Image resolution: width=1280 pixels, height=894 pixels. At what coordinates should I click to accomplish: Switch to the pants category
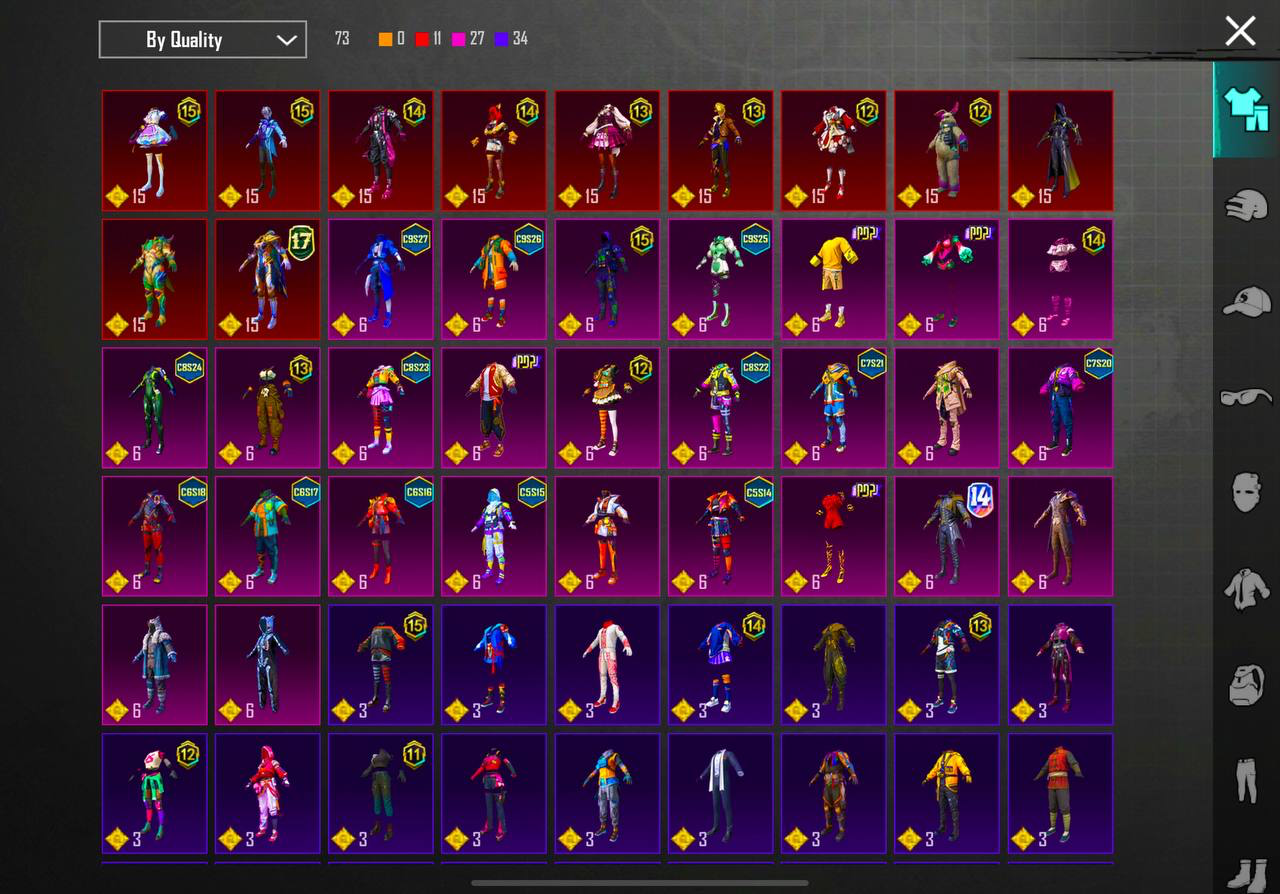pyautogui.click(x=1246, y=780)
